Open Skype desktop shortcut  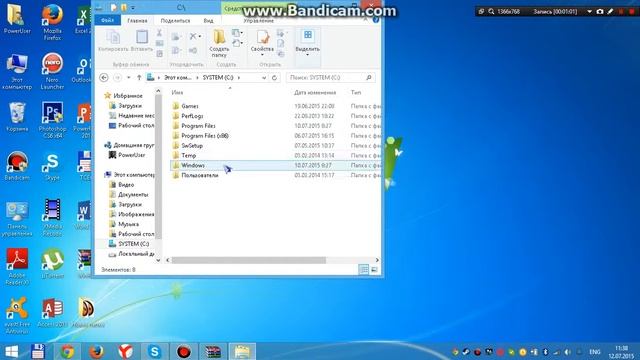[x=52, y=167]
